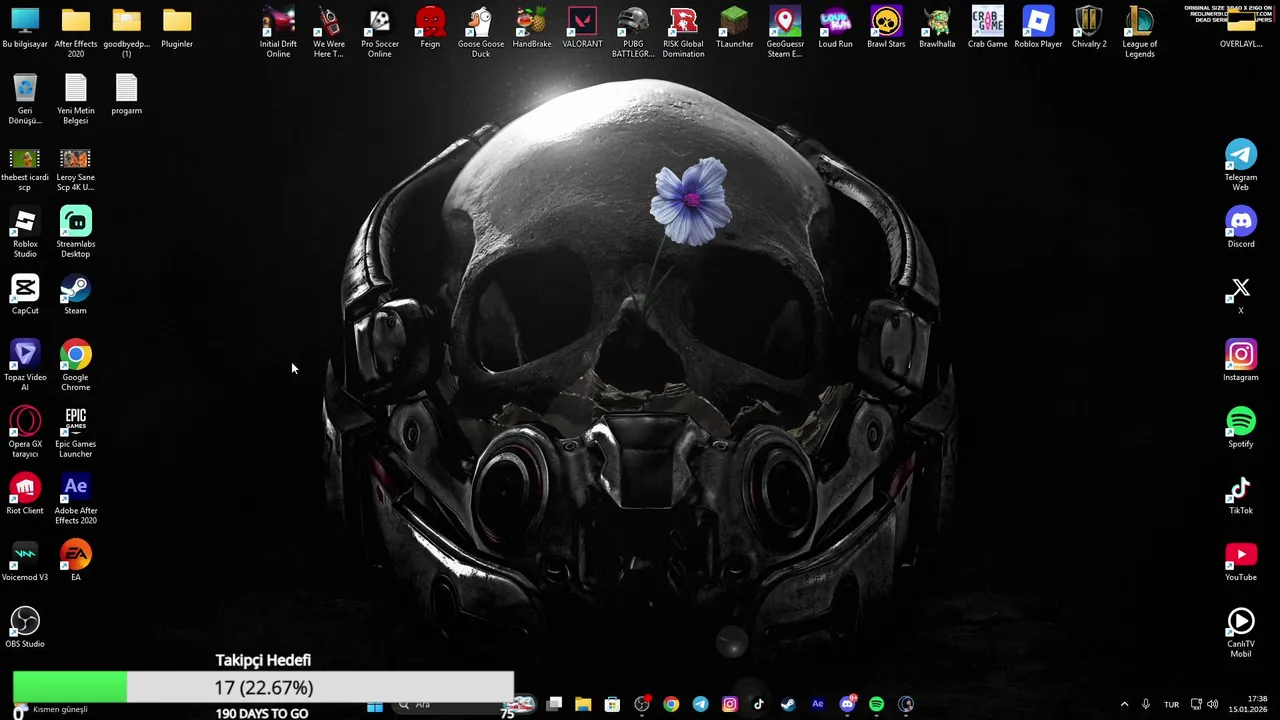Open Telegram Web shortcut

(x=1241, y=166)
